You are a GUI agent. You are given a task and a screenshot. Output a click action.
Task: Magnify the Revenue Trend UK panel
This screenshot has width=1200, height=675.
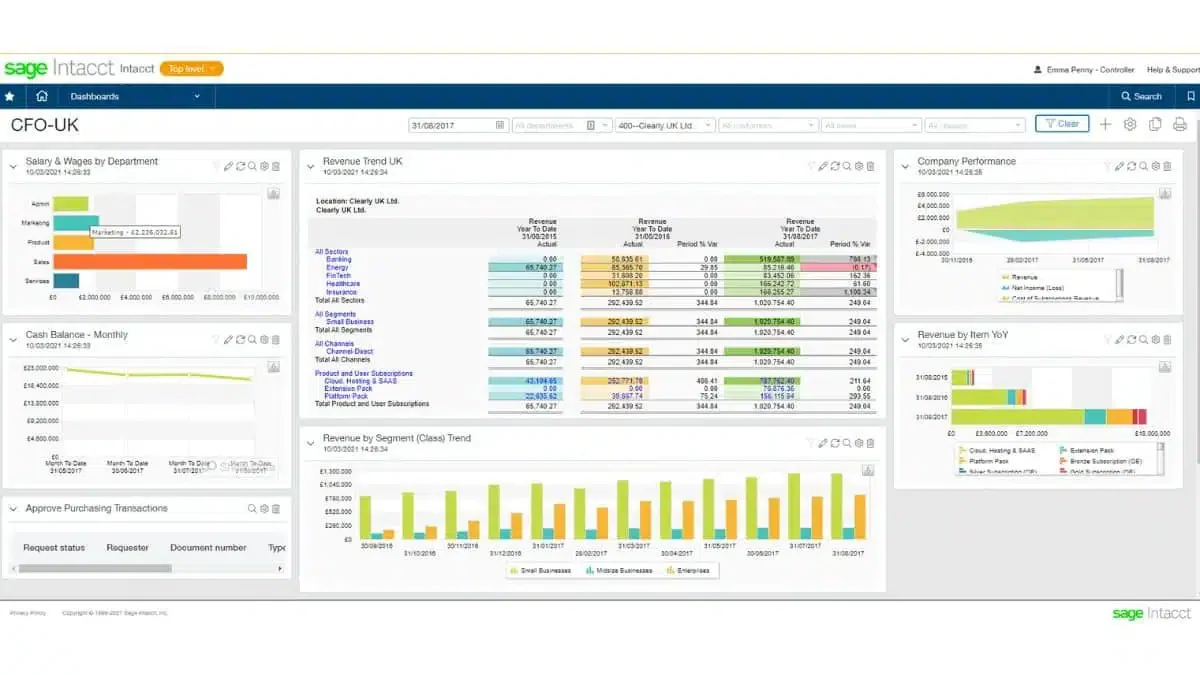[846, 166]
